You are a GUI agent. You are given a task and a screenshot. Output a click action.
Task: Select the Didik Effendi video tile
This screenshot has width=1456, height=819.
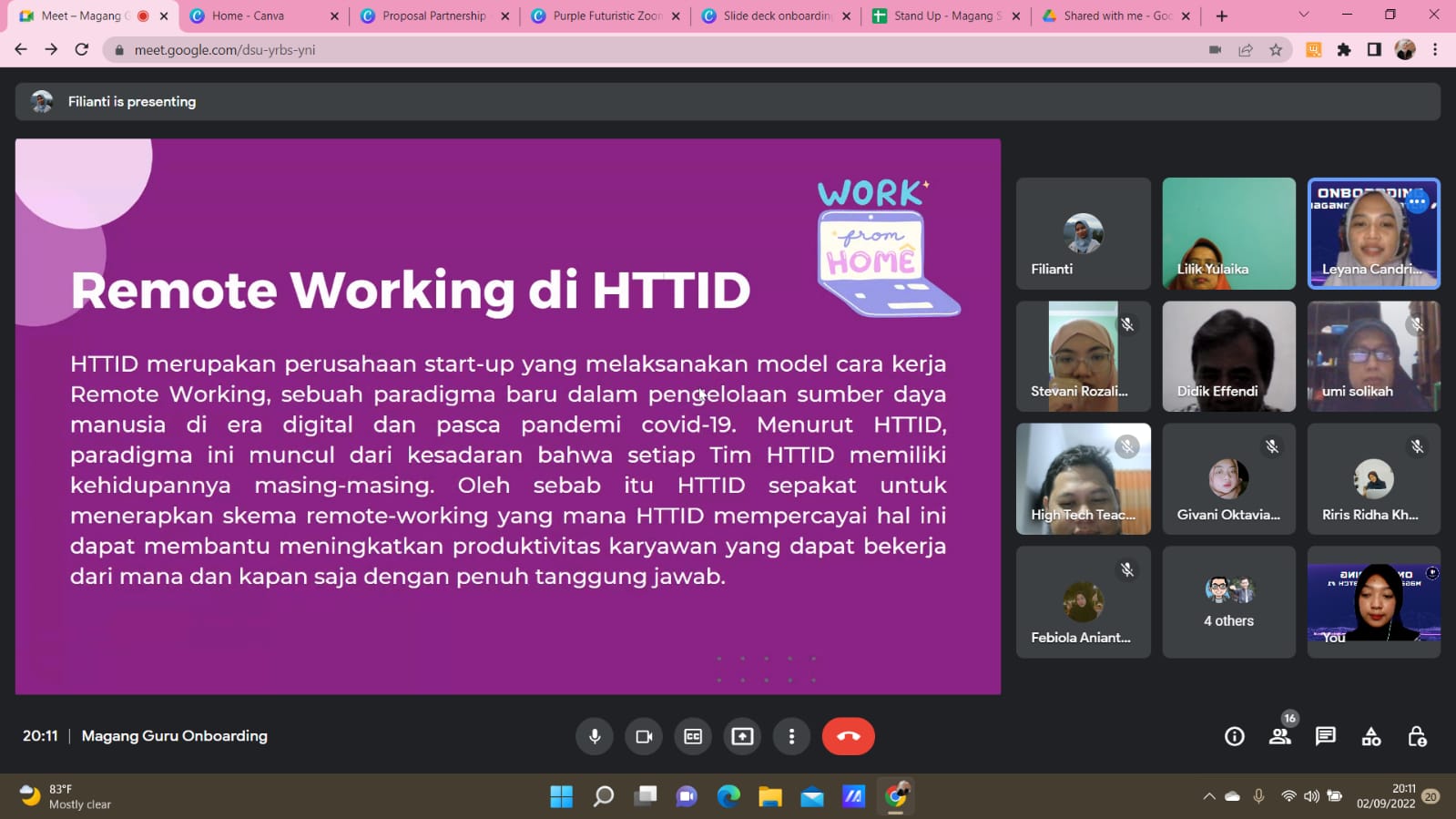[x=1229, y=356]
